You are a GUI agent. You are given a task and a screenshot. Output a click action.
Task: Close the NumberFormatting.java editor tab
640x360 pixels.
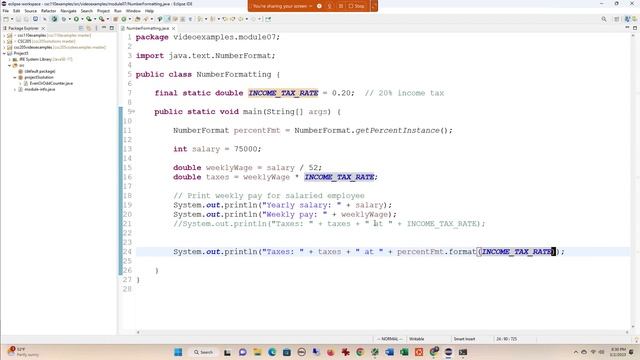click(173, 29)
